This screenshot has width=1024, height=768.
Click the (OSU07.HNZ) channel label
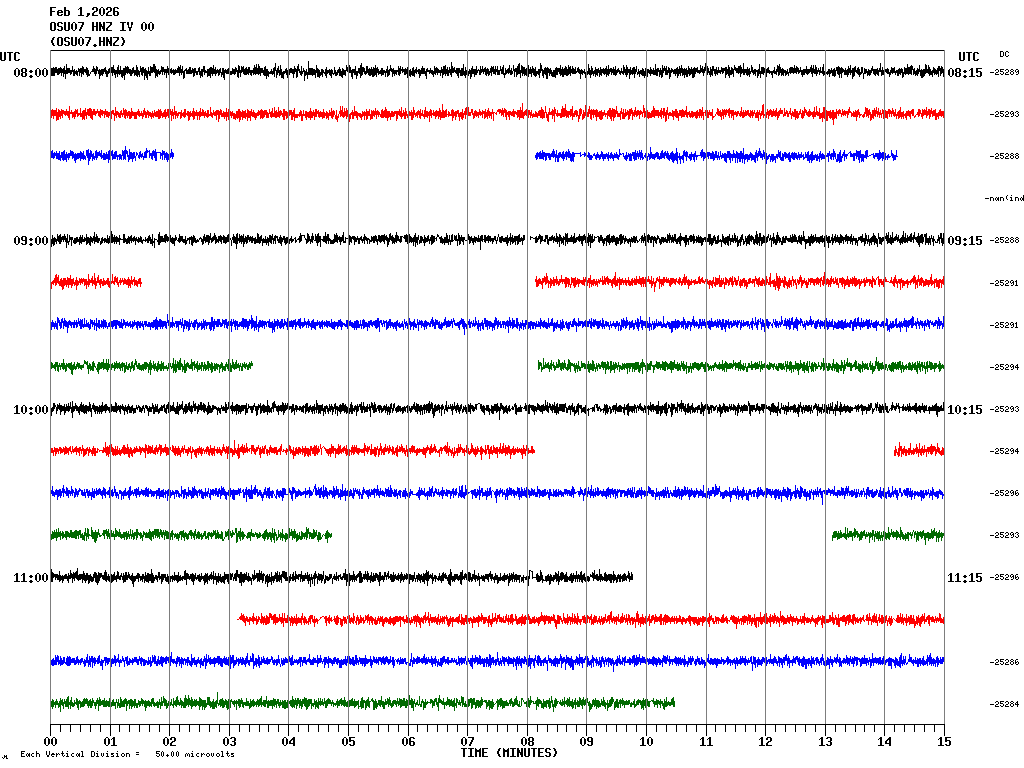[88, 42]
